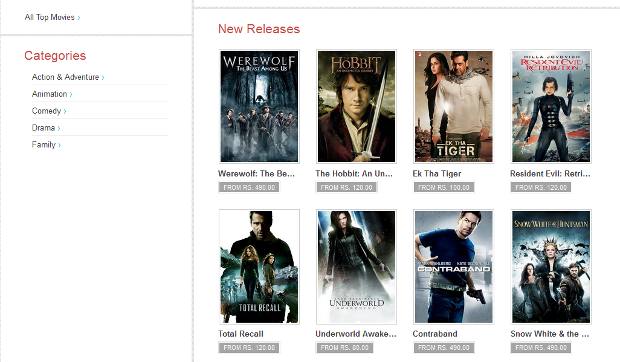
Task: Click the price button under The Hobbit
Action: 346,187
